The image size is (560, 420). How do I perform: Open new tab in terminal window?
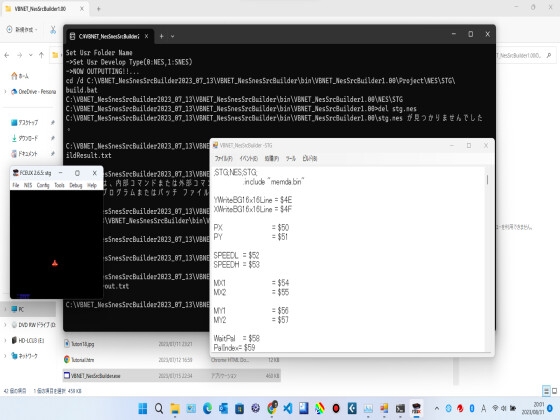[161, 36]
